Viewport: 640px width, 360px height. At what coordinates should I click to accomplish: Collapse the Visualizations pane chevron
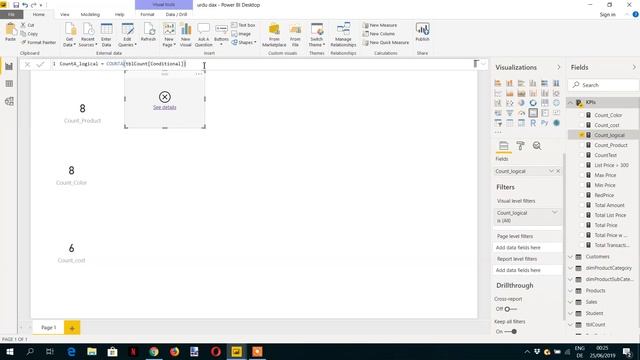tap(558, 67)
